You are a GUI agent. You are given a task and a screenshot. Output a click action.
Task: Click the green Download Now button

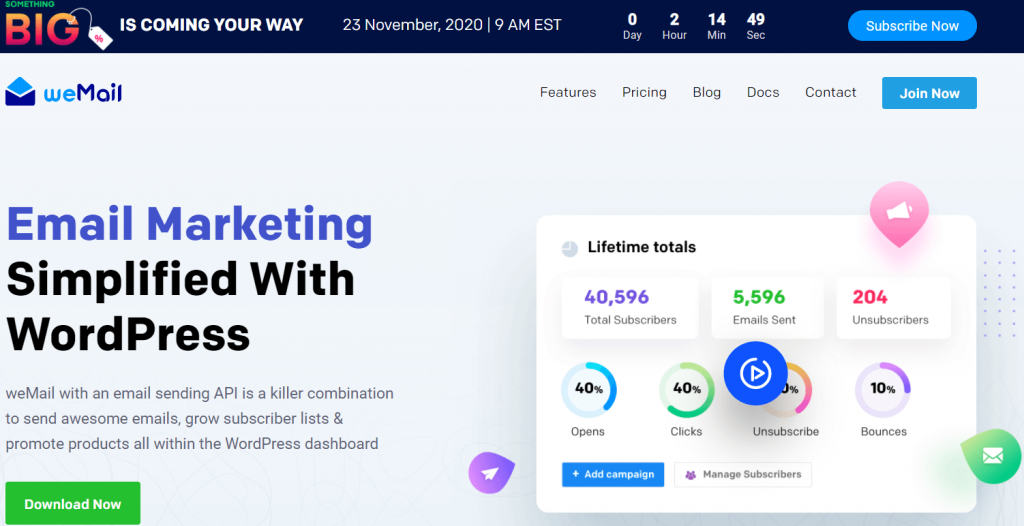(72, 504)
